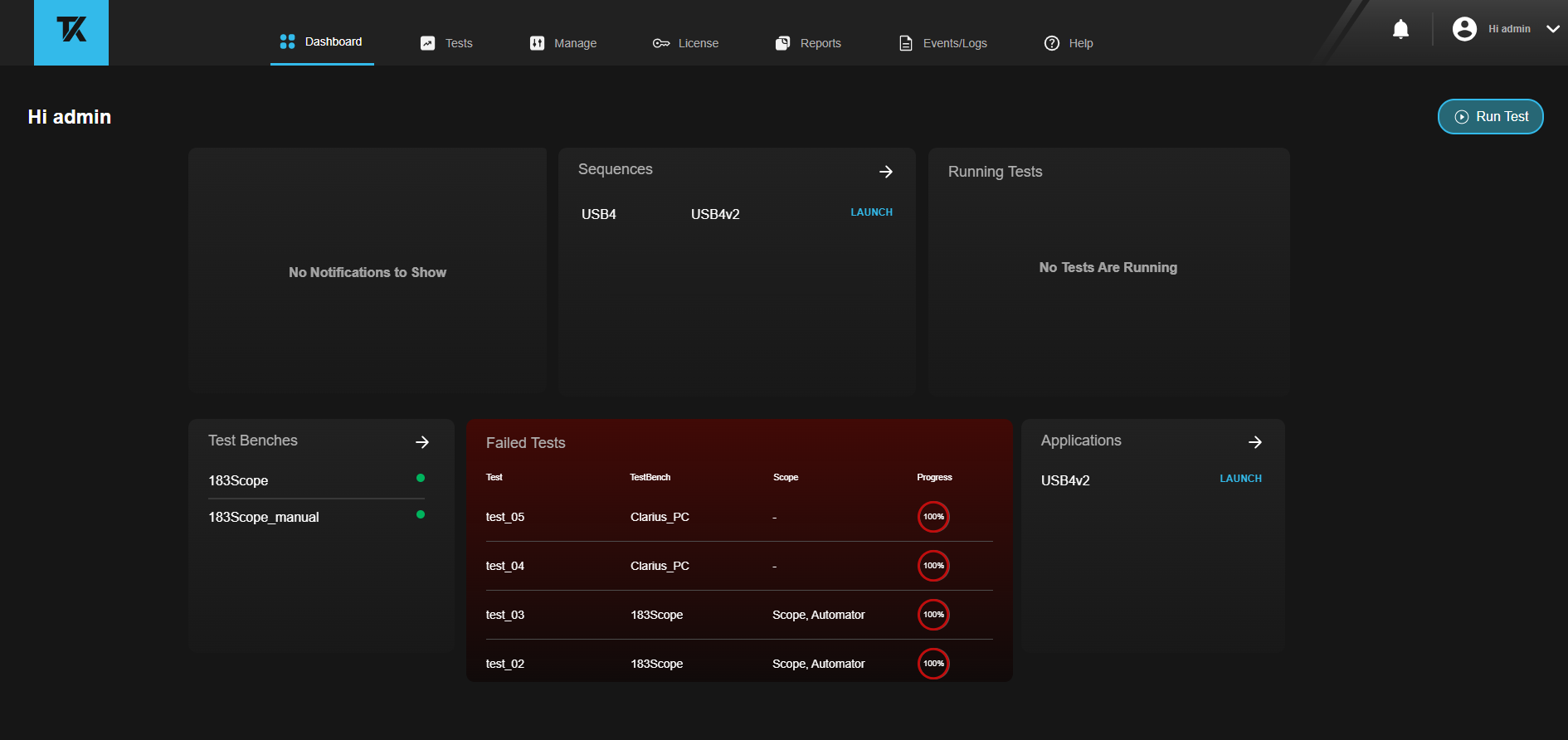Expand the Hi admin dropdown chevron

(x=1552, y=29)
